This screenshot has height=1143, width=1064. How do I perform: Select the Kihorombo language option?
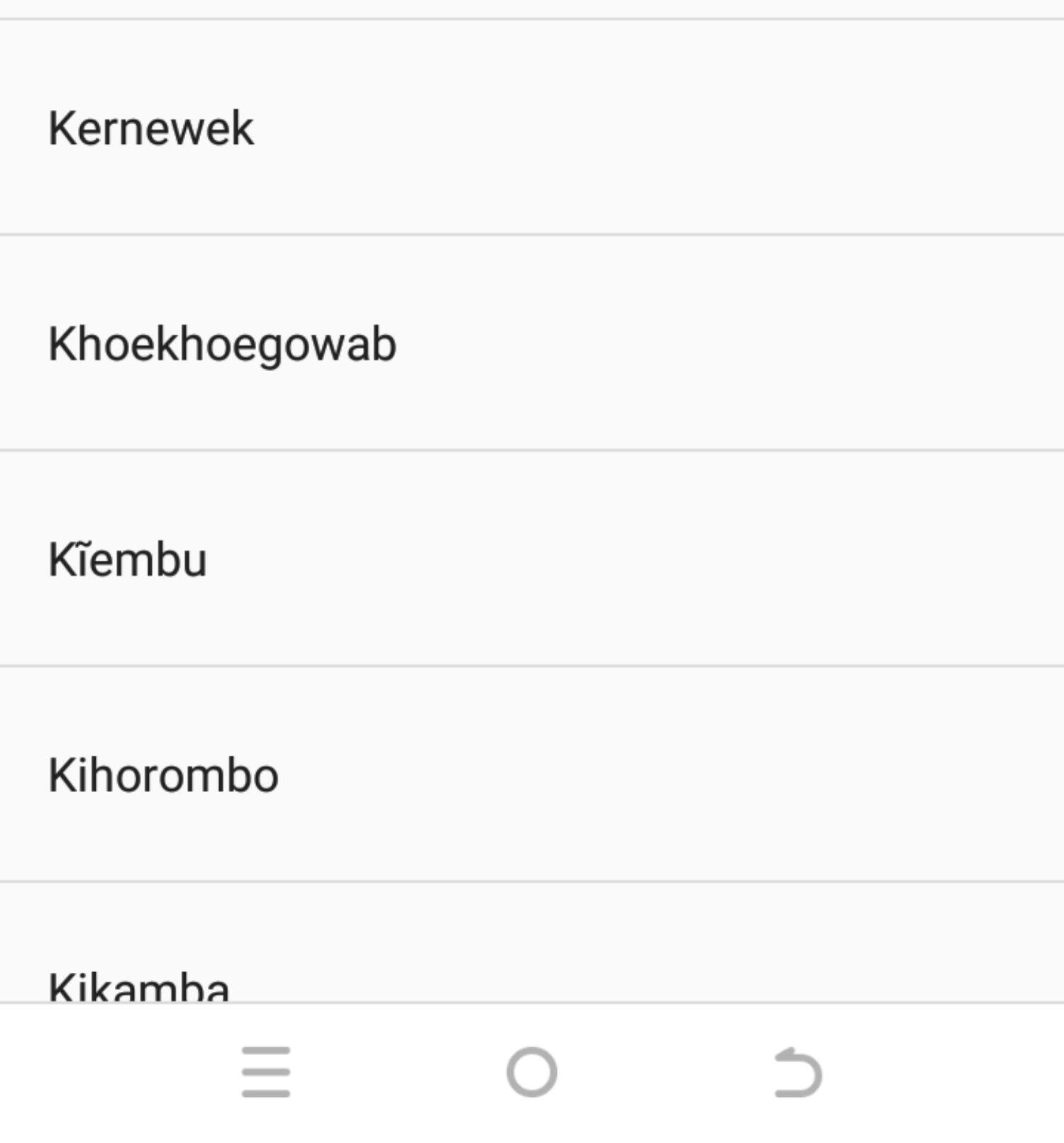(x=163, y=775)
